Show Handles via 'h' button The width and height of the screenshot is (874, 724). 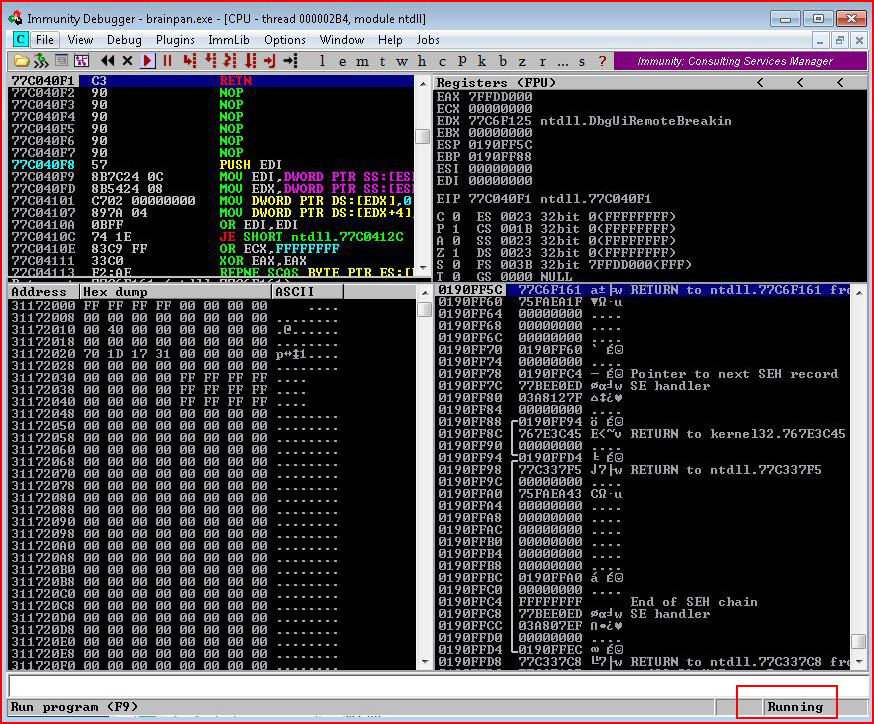(422, 61)
